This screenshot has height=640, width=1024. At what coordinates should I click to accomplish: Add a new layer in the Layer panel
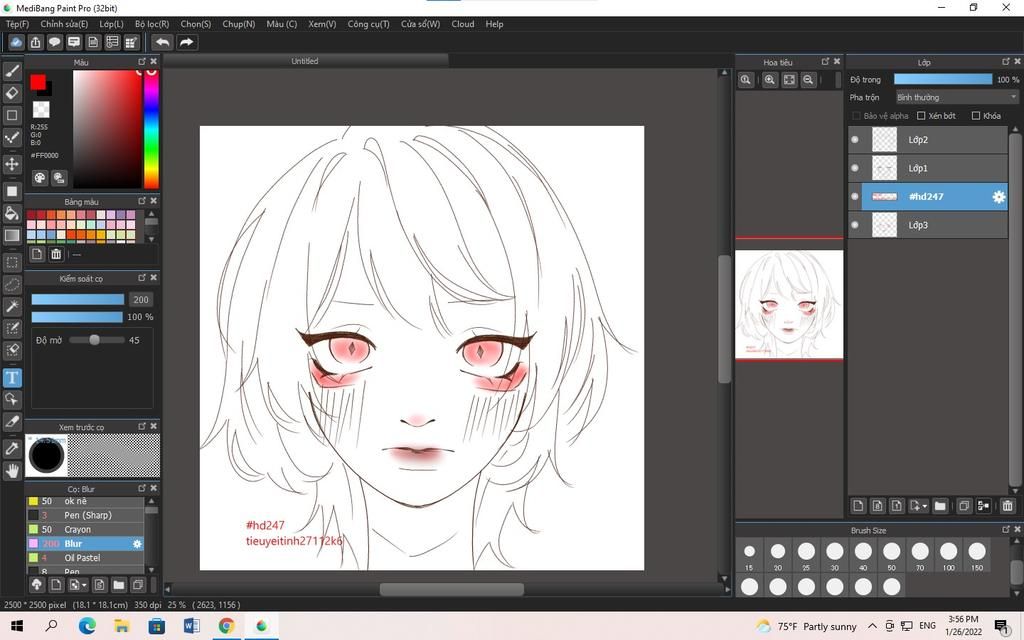pyautogui.click(x=858, y=505)
